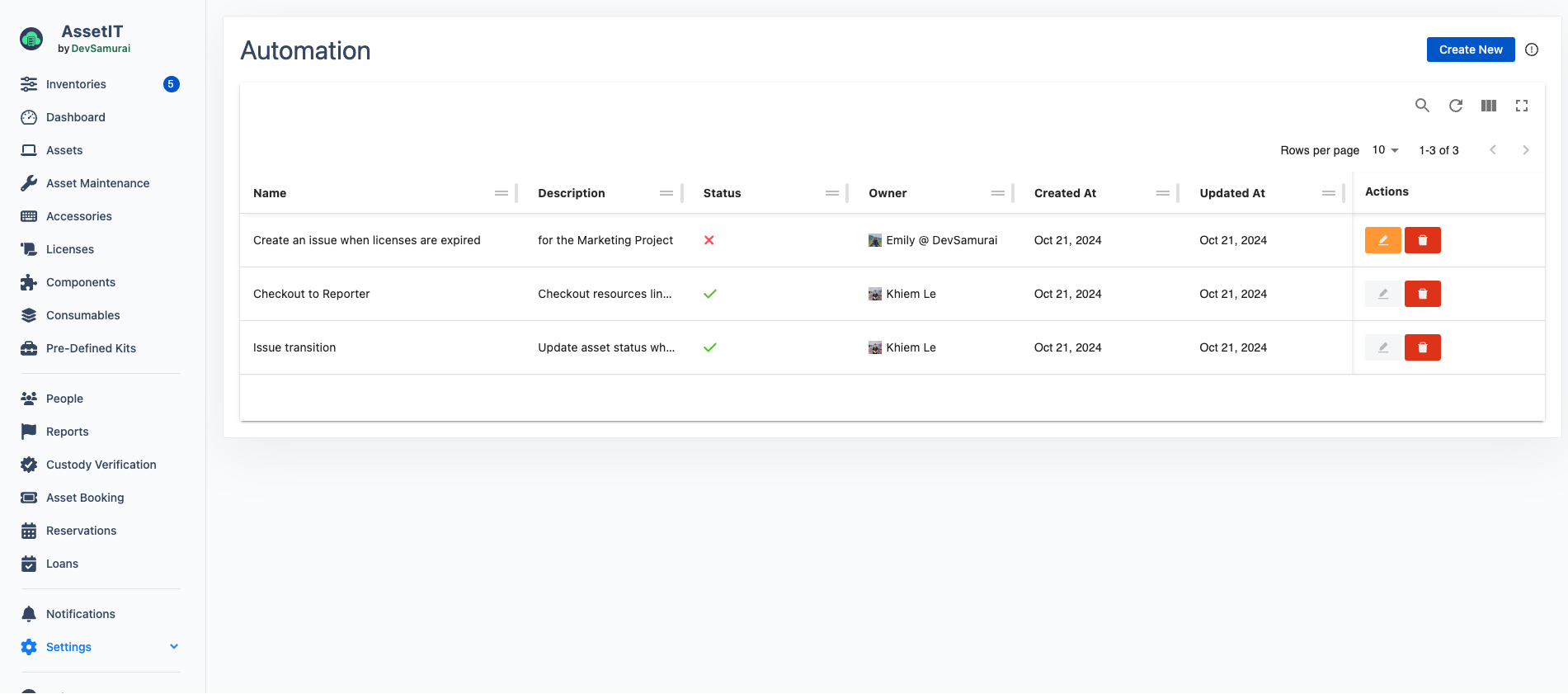
Task: Click the search icon above the table
Action: point(1422,106)
